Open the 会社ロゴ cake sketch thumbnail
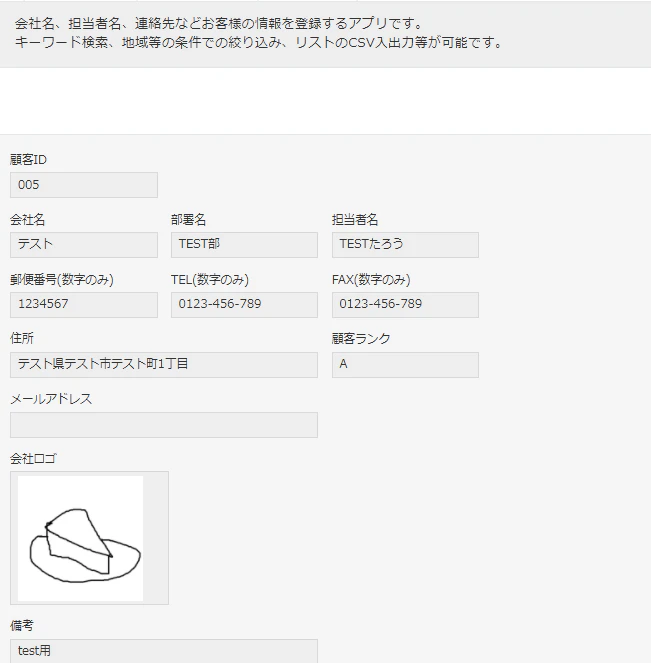This screenshot has width=651, height=663. (80, 538)
